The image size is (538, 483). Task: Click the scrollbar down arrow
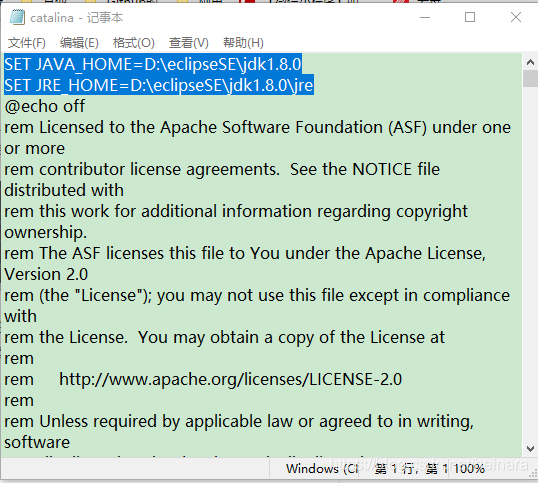tap(530, 449)
